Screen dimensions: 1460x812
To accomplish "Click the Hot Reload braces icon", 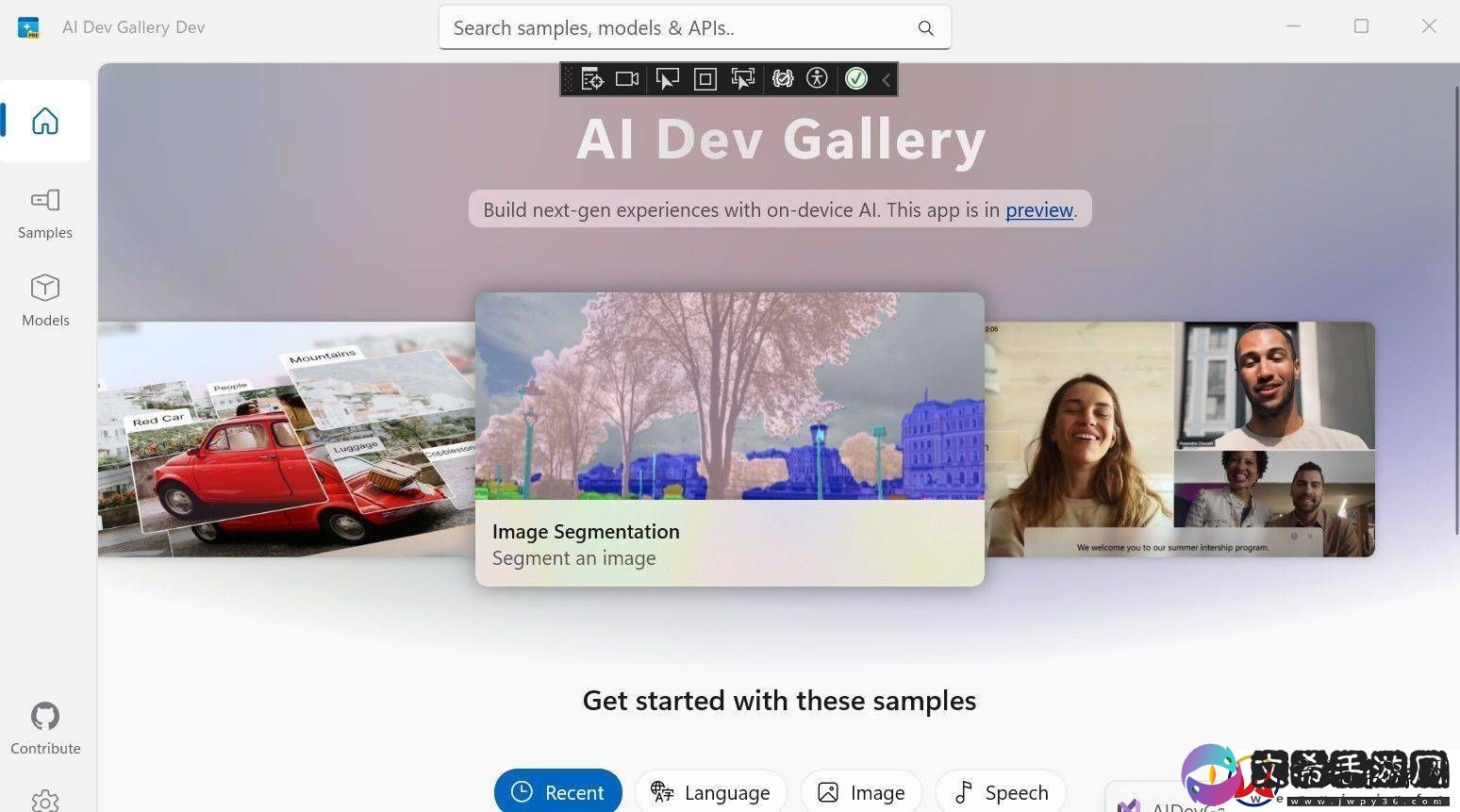I will point(782,79).
